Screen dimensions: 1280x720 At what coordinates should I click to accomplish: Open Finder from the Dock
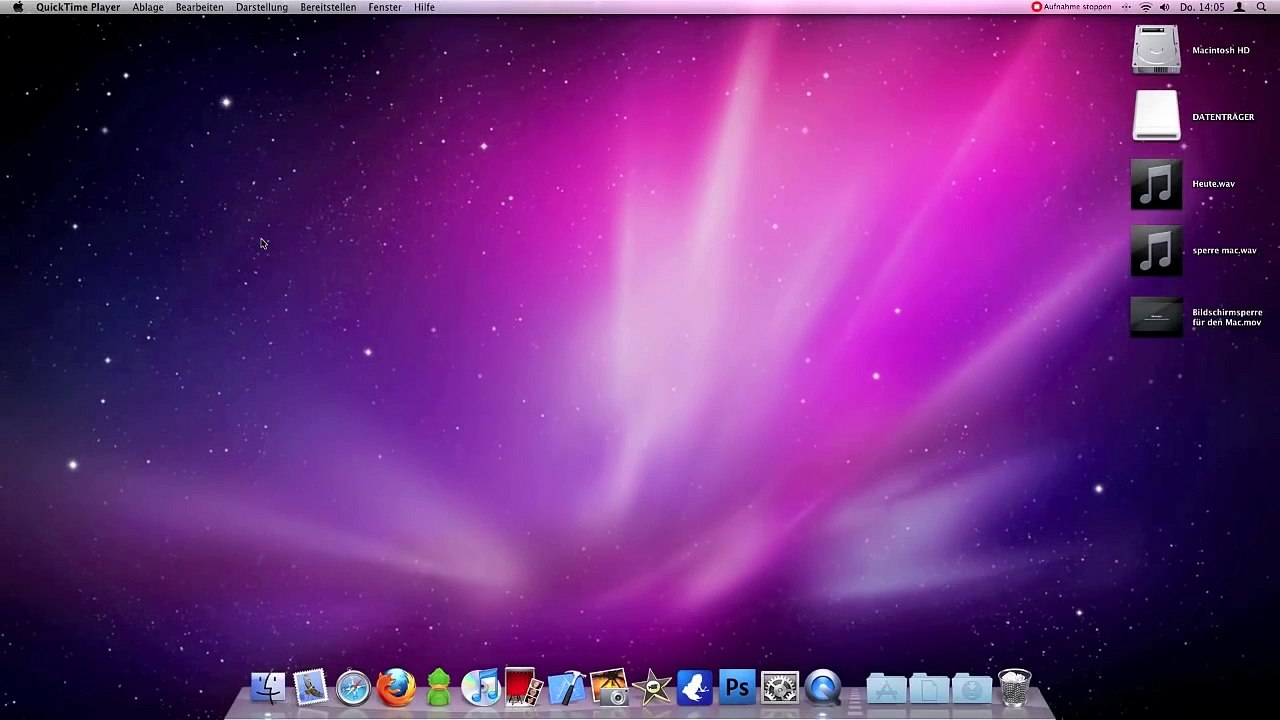(268, 688)
